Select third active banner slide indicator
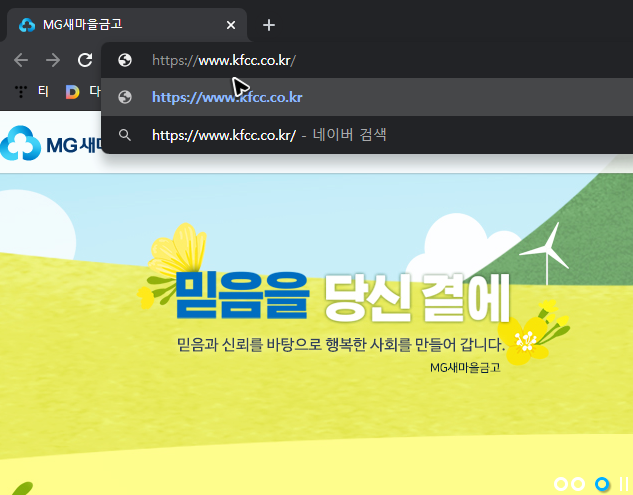The image size is (633, 495). pos(602,484)
